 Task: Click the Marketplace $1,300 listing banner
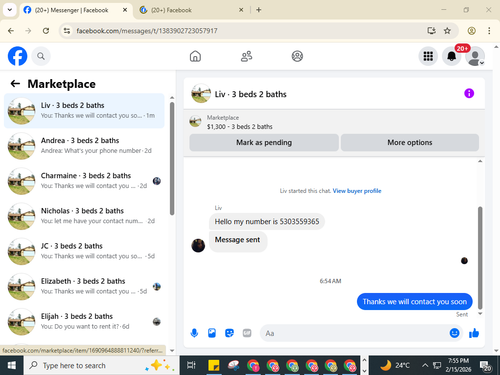(334, 122)
